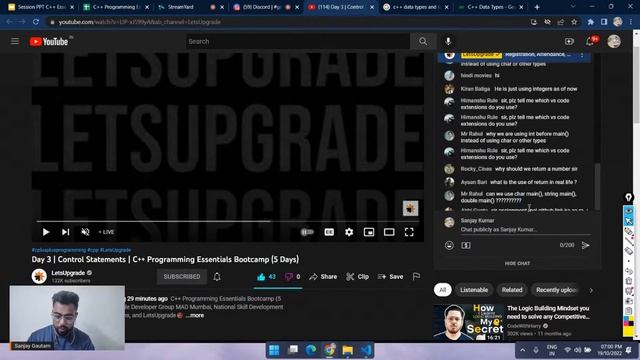Click HIDE CHAT
Image resolution: width=640 pixels, height=360 pixels.
517,263
